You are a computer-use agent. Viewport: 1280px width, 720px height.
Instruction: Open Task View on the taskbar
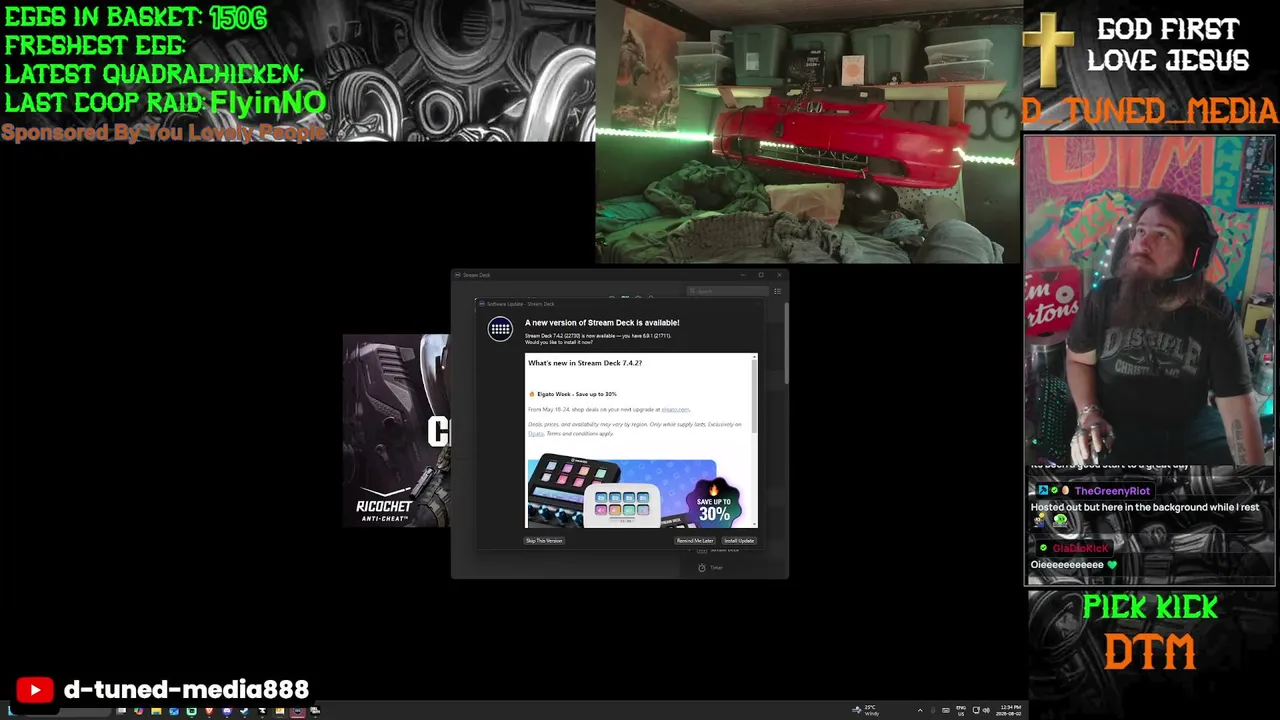coord(121,711)
